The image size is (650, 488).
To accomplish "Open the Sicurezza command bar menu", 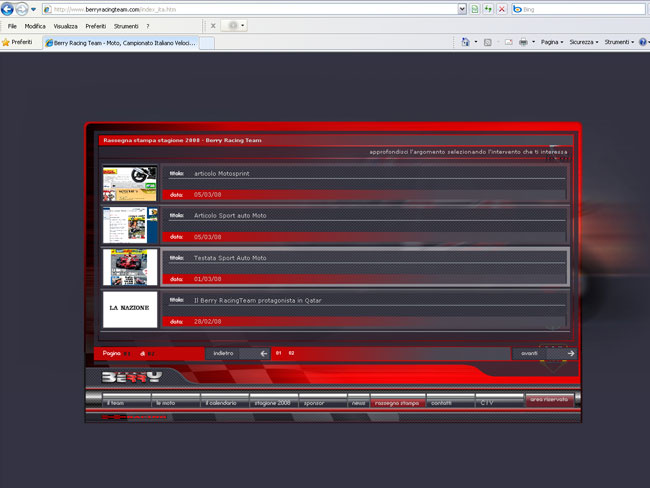I will pyautogui.click(x=584, y=42).
